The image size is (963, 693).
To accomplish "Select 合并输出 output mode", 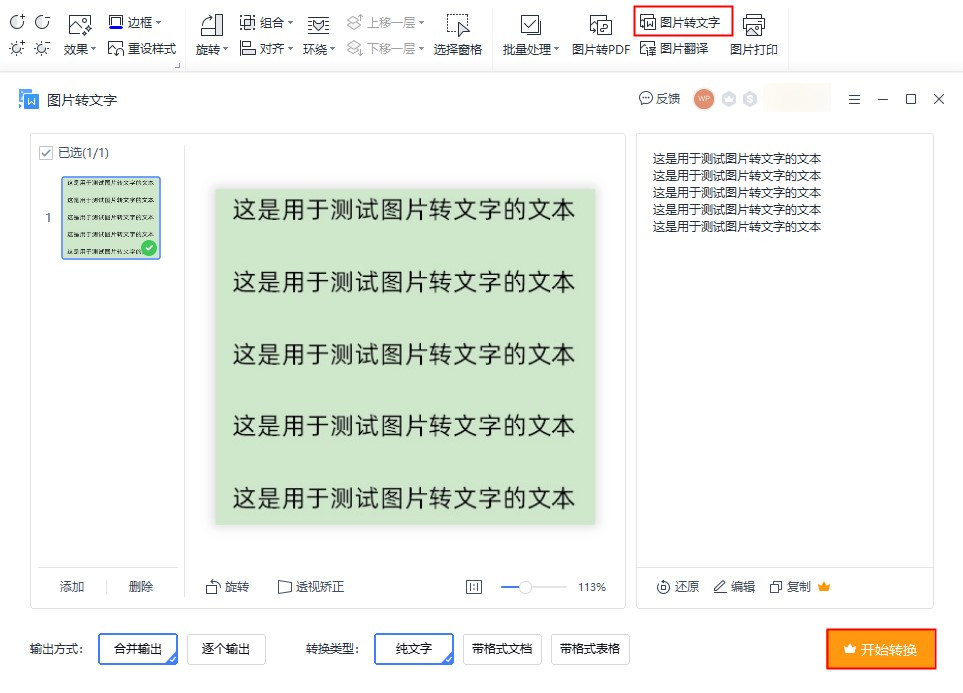I will pyautogui.click(x=138, y=649).
